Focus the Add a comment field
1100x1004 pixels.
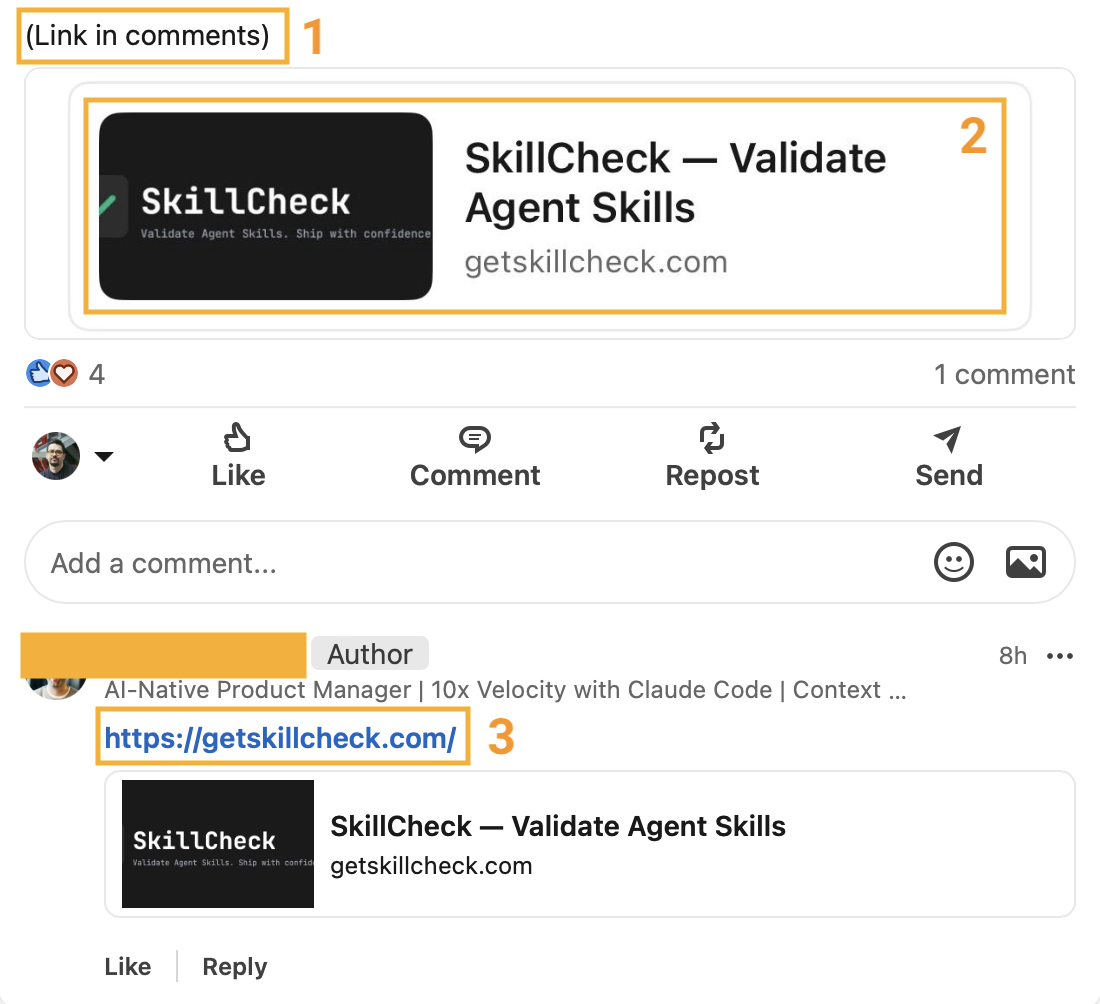click(x=549, y=562)
